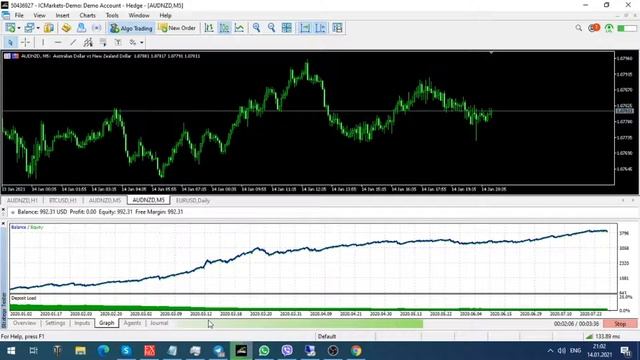Open Microsoft Edge from the taskbar

[x=103, y=351]
